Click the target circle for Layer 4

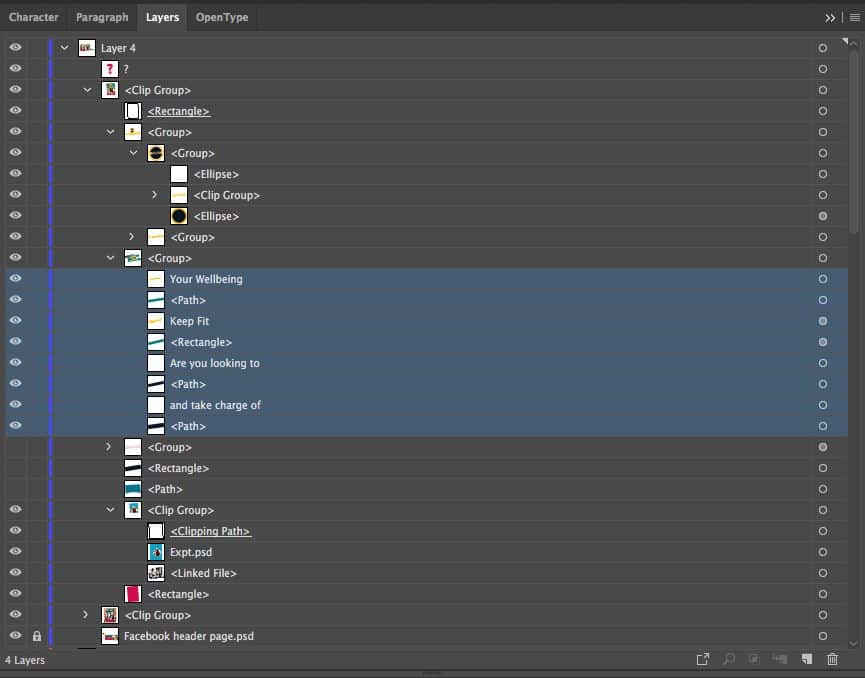pyautogui.click(x=822, y=48)
